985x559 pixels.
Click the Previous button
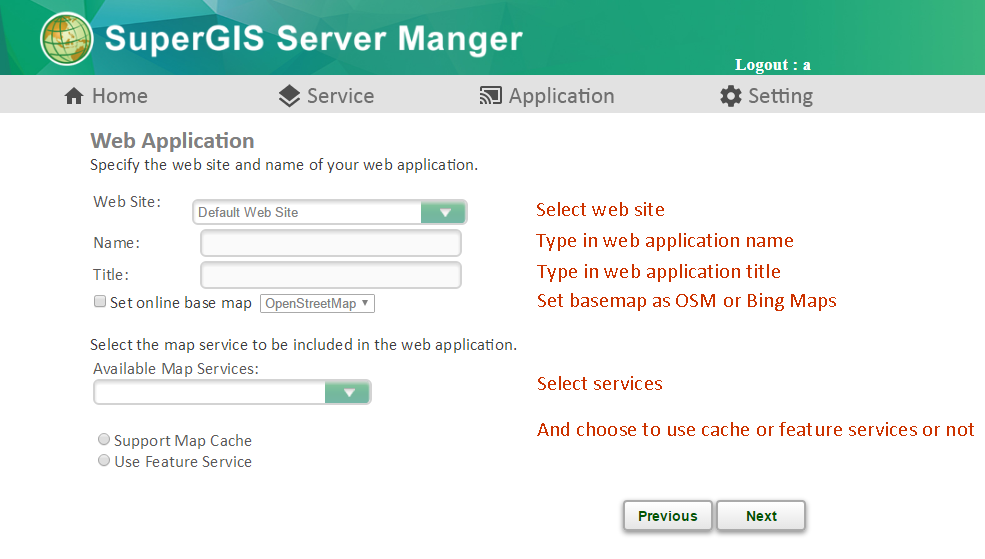click(668, 516)
